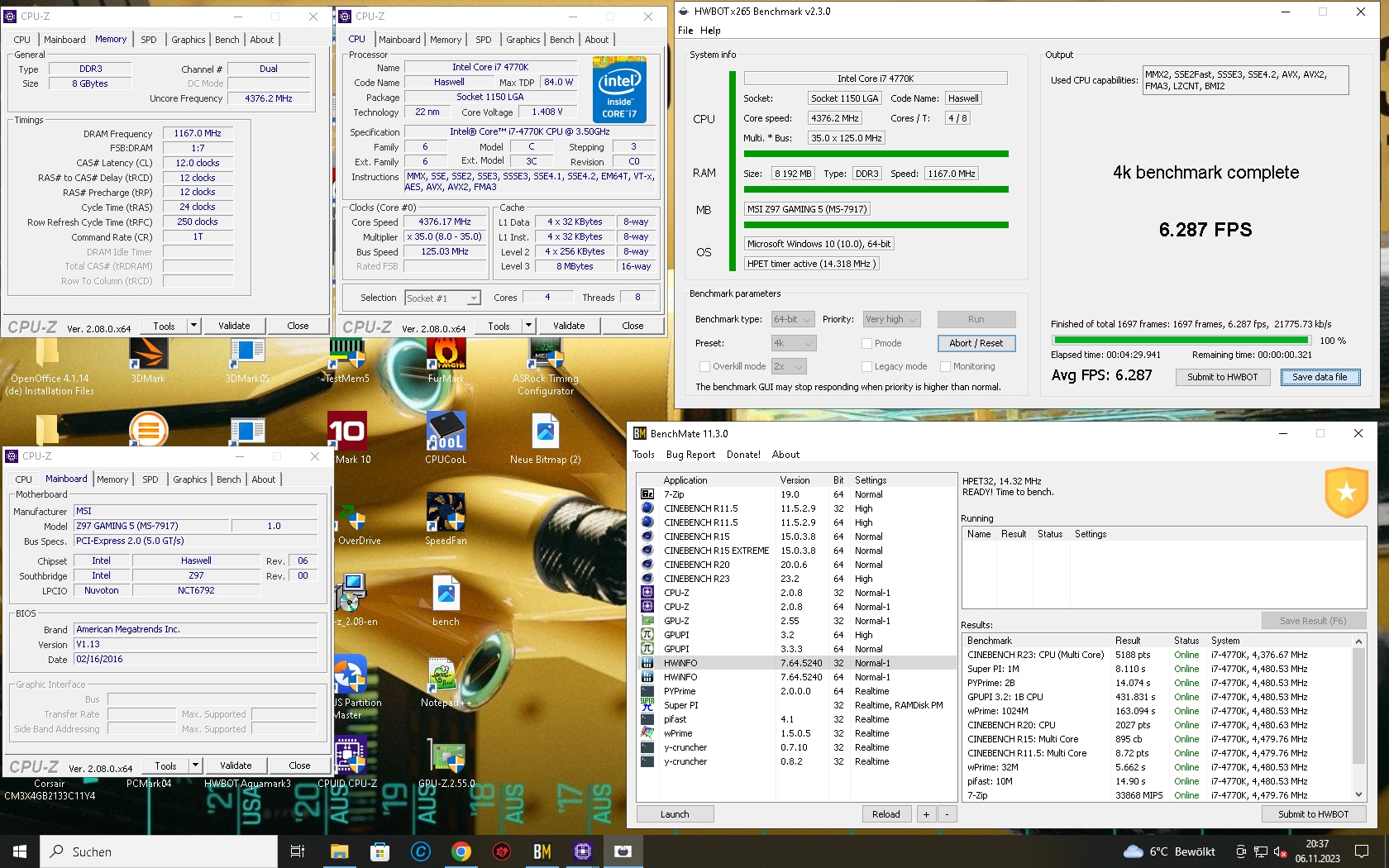This screenshot has width=1389, height=868.
Task: Open File Explorer from the taskbar
Action: [x=340, y=851]
